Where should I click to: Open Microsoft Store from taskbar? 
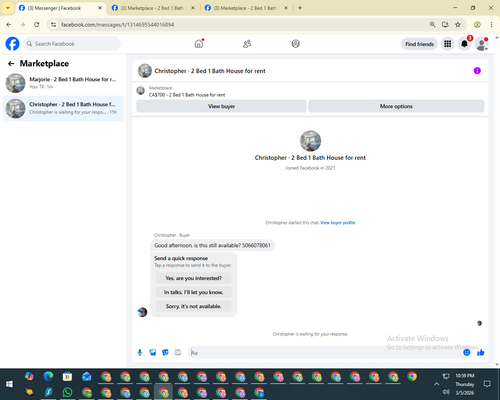coord(67,376)
